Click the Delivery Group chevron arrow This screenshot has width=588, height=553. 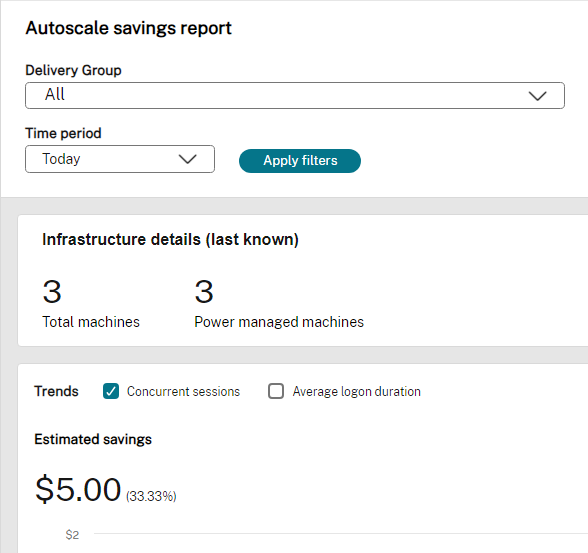click(x=537, y=96)
